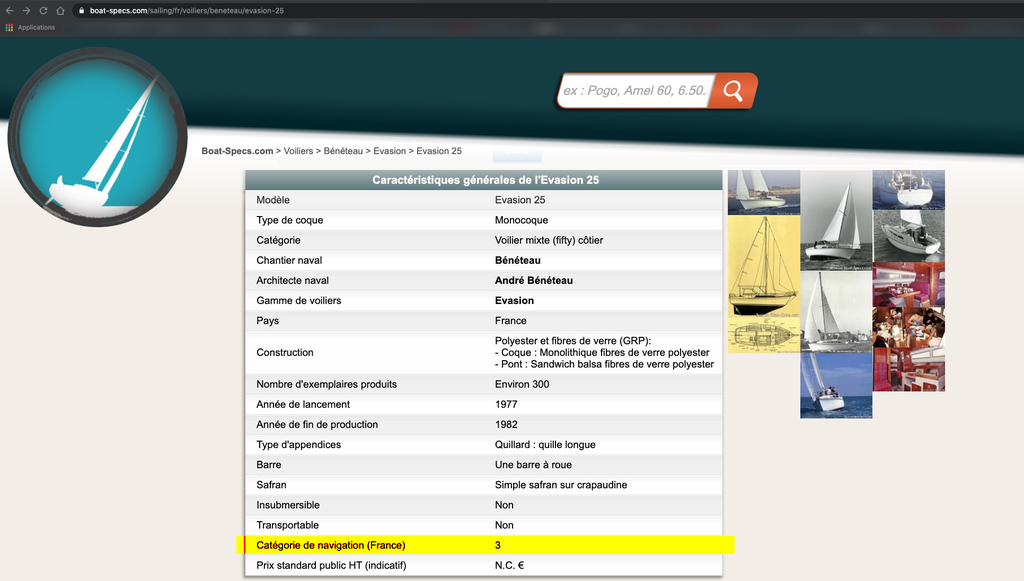Open the red interior cabin photo

tap(908, 285)
